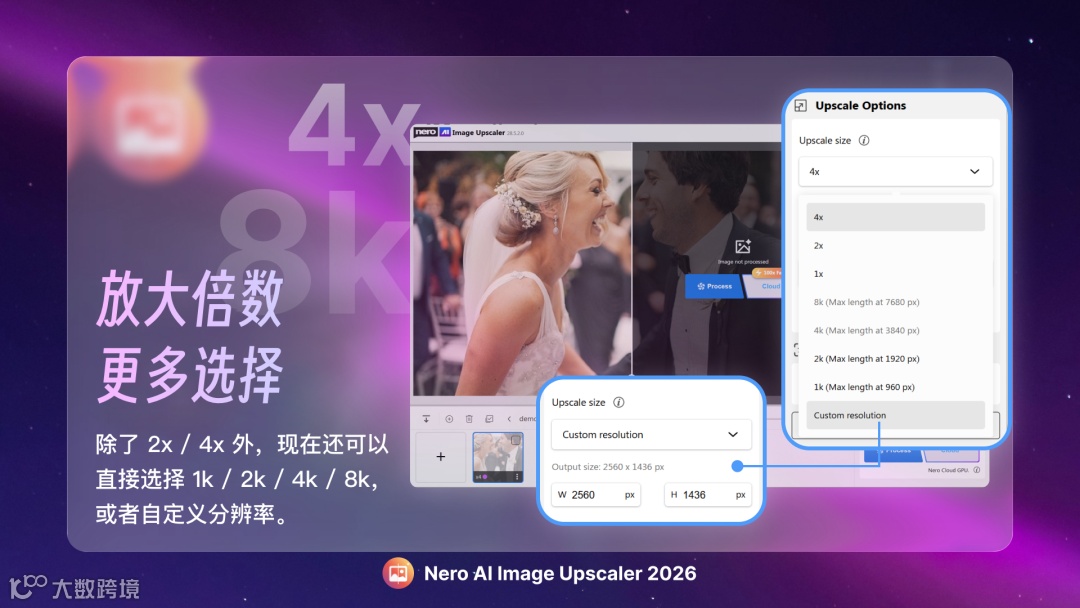Select the wedding photo thumbnail
The height and width of the screenshot is (608, 1080).
point(497,457)
